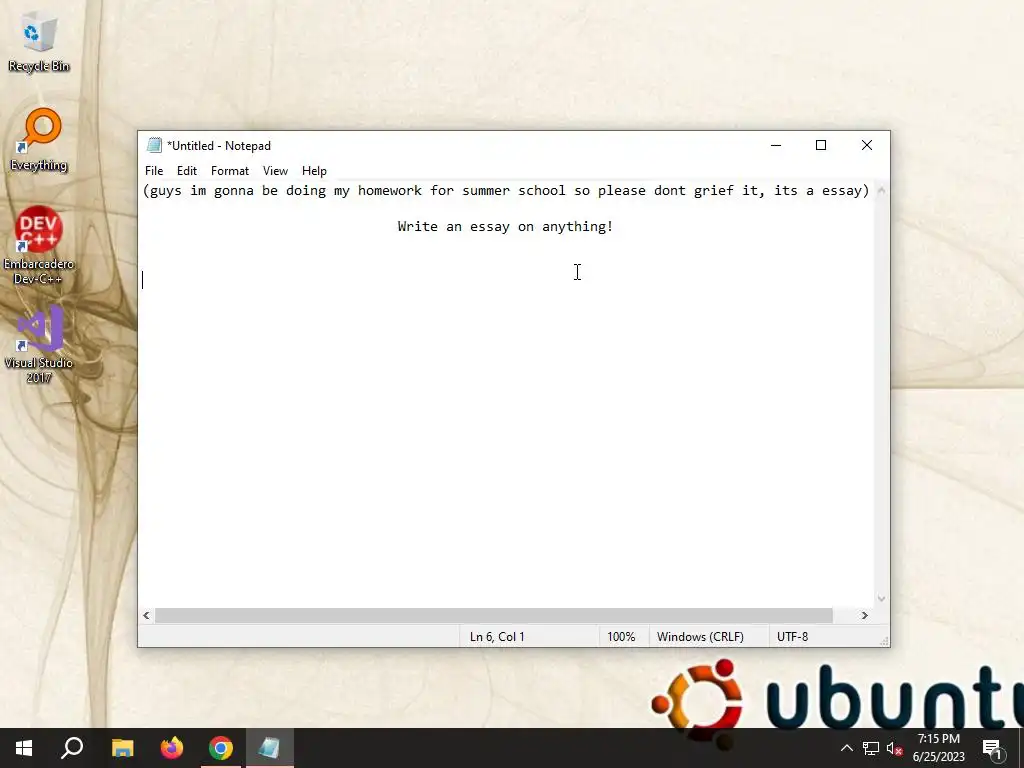Screen dimensions: 1024x768
Task: Open the clock showing 7:15 PM
Action: point(938,748)
